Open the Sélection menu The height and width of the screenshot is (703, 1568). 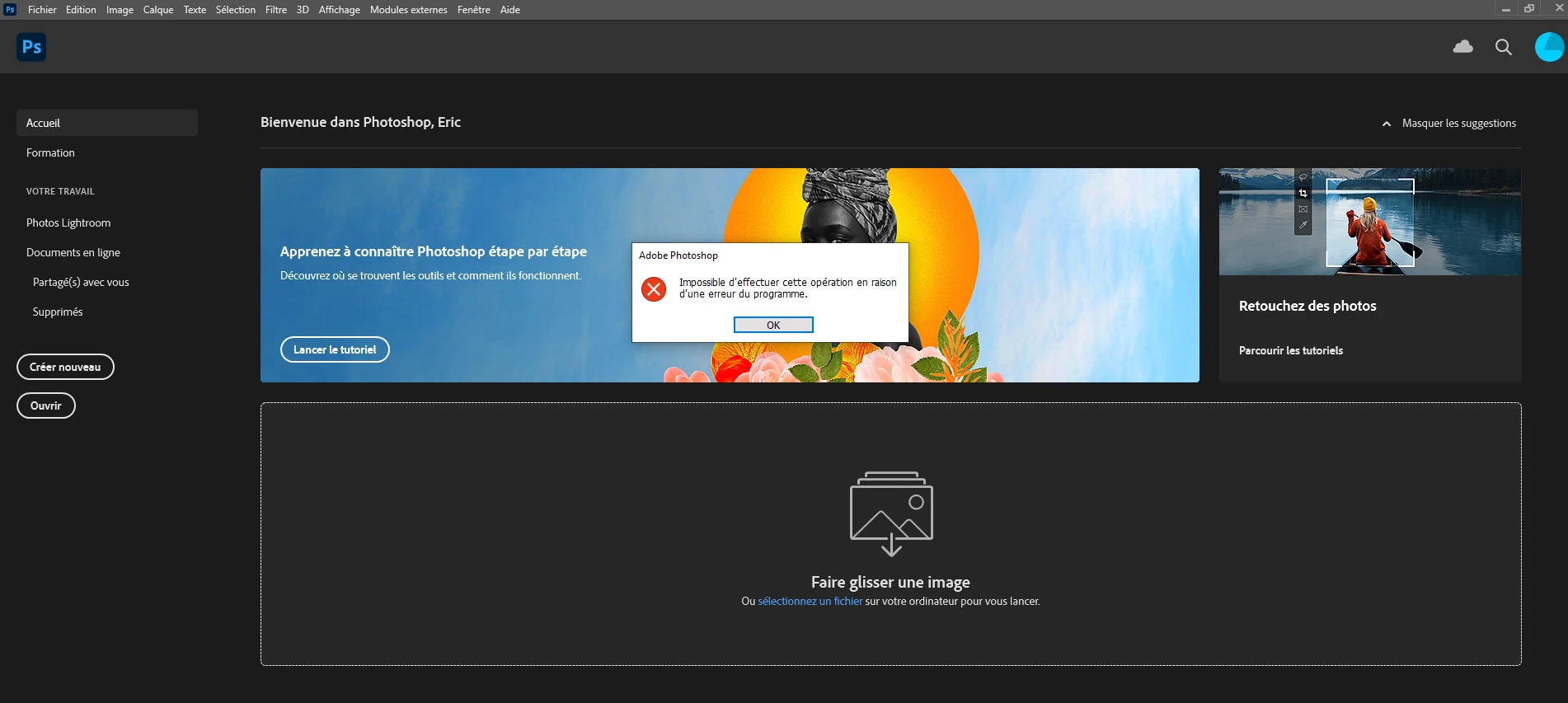tap(236, 10)
